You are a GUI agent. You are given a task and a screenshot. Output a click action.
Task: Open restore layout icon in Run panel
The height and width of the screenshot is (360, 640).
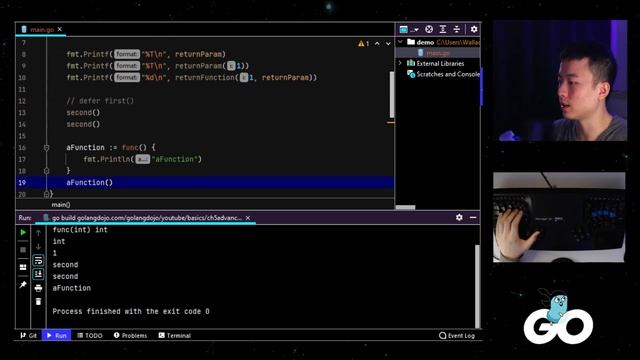23,267
